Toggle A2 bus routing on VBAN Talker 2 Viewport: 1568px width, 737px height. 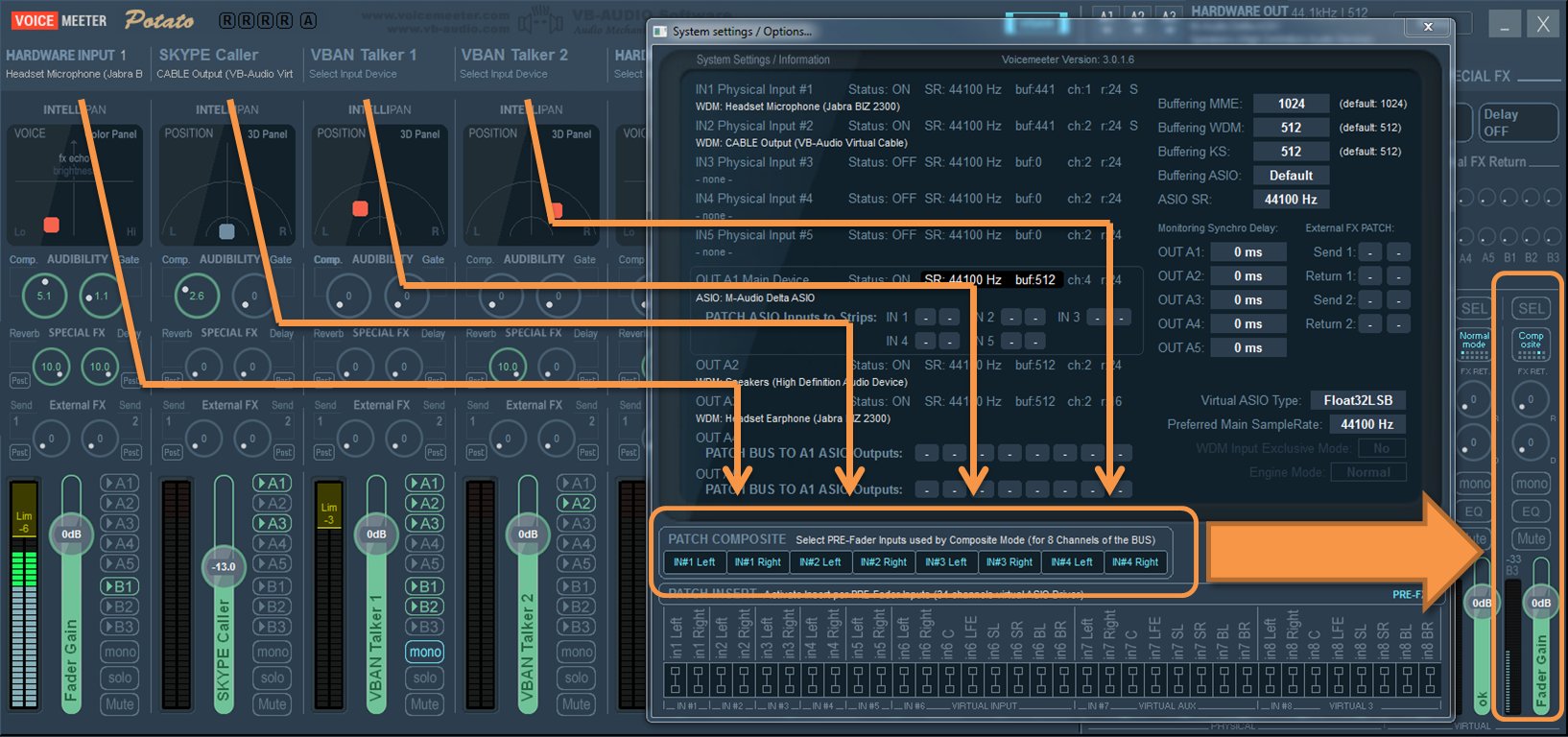[x=577, y=503]
